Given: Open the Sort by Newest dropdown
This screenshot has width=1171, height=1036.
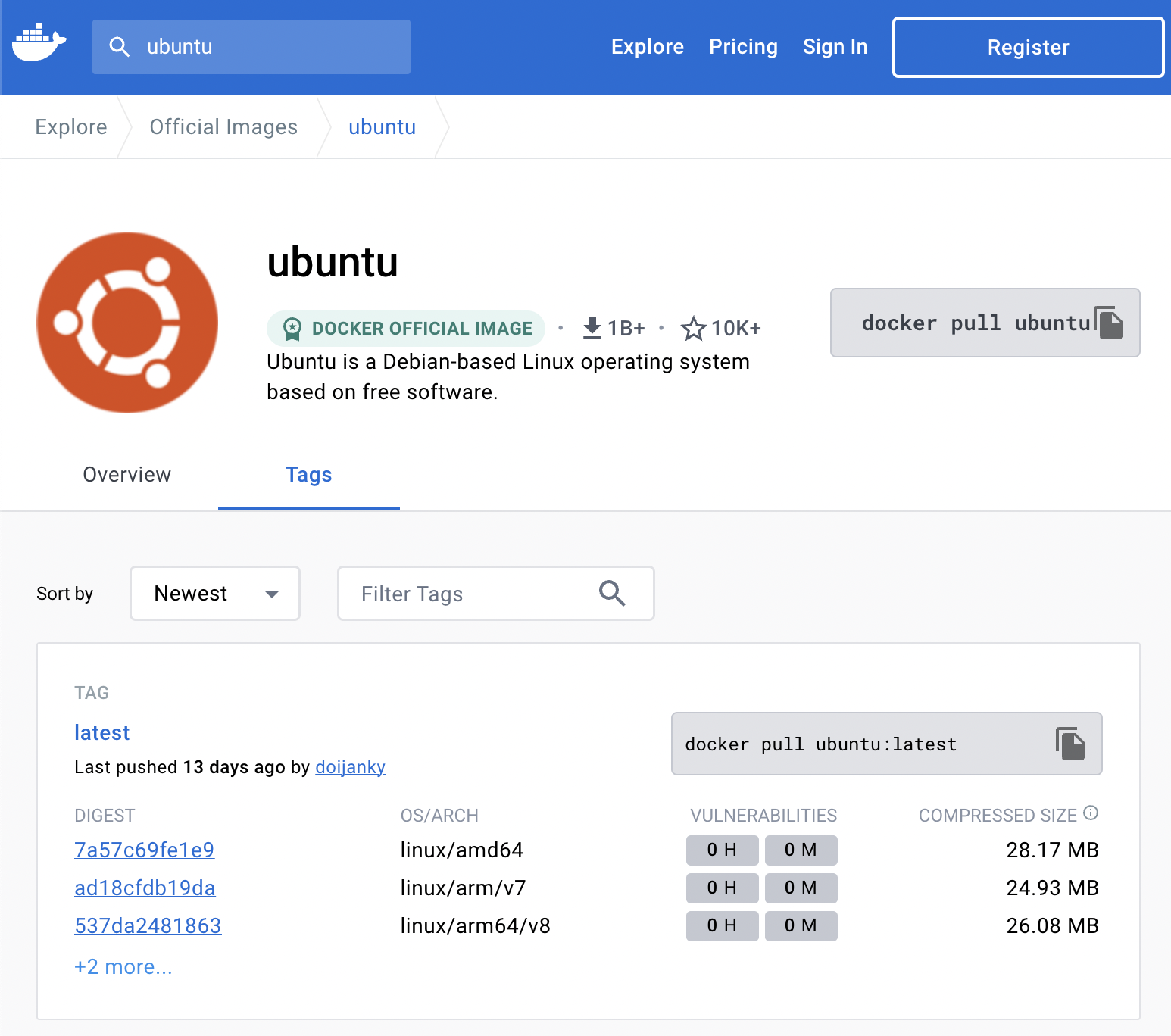Looking at the screenshot, I should pos(215,593).
